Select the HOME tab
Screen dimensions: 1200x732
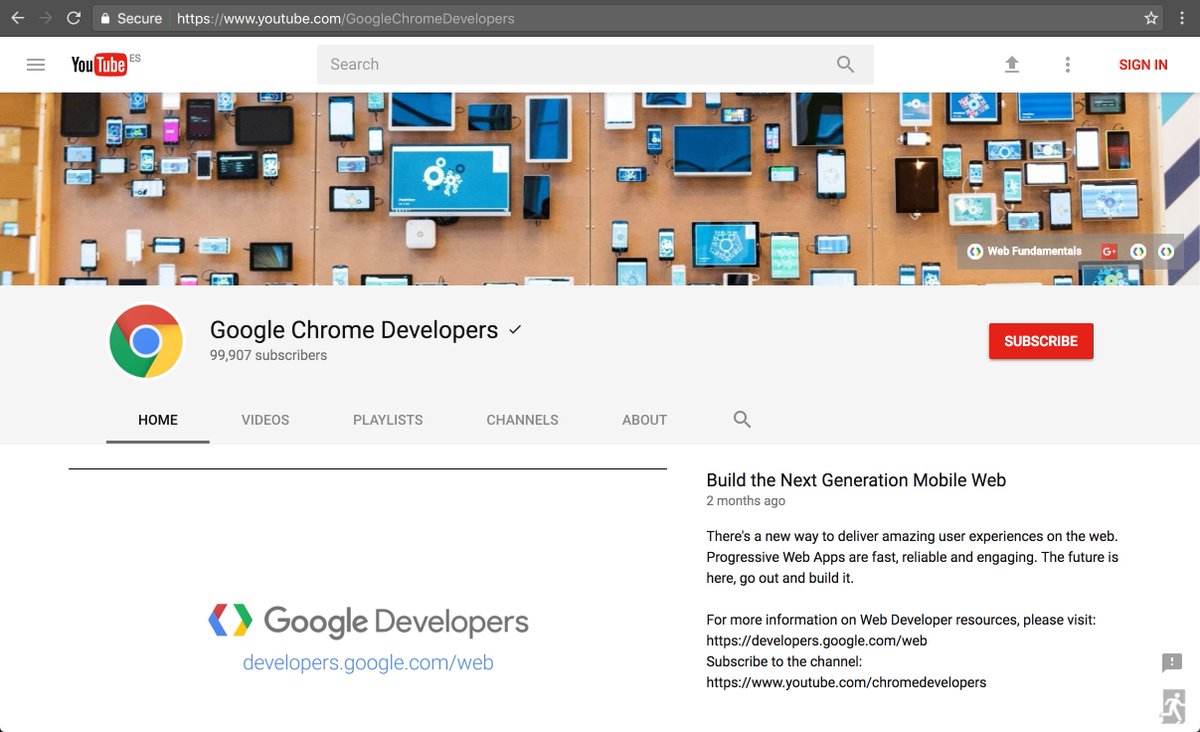coord(158,420)
